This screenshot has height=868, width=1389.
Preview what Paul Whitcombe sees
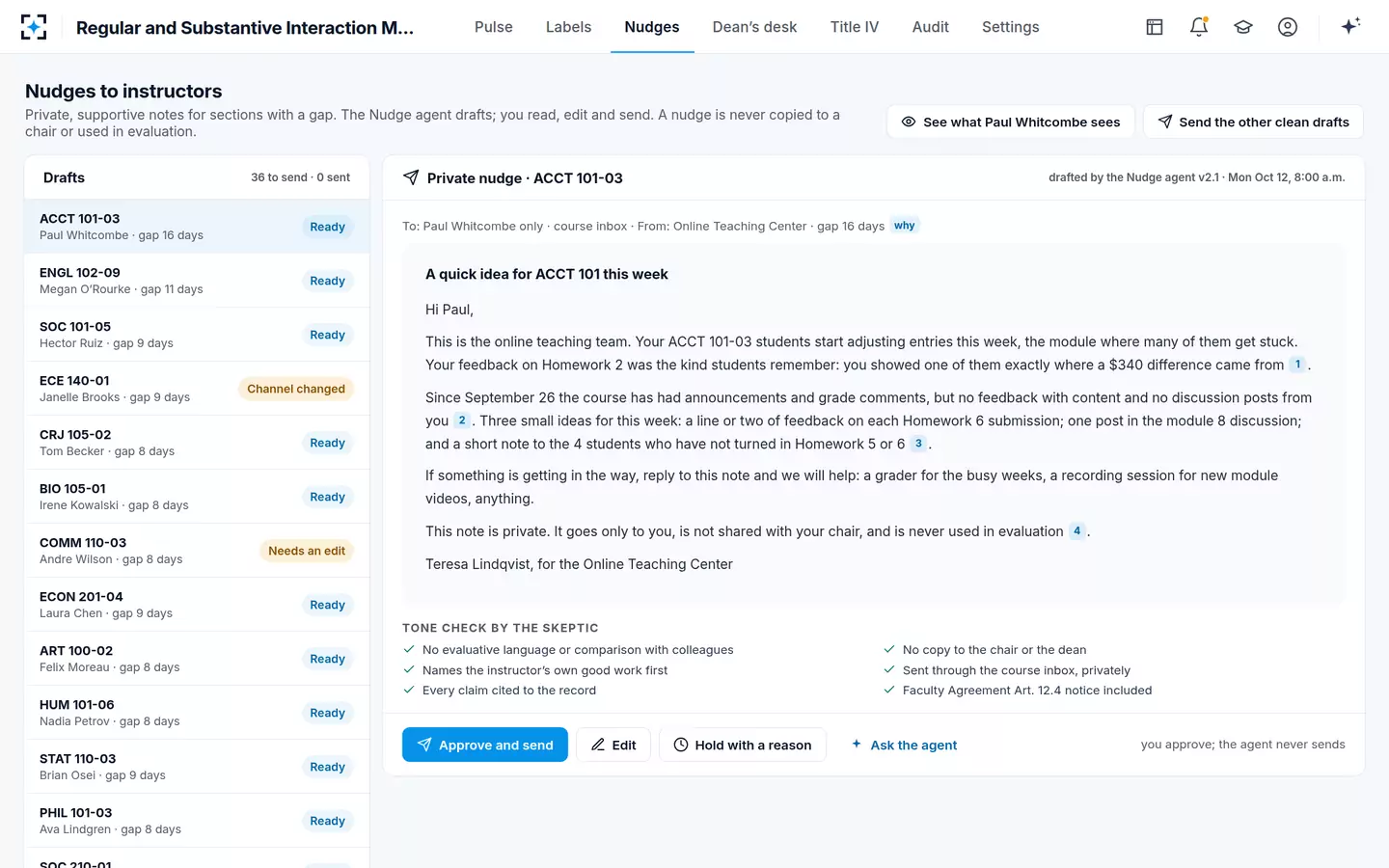pyautogui.click(x=1010, y=122)
